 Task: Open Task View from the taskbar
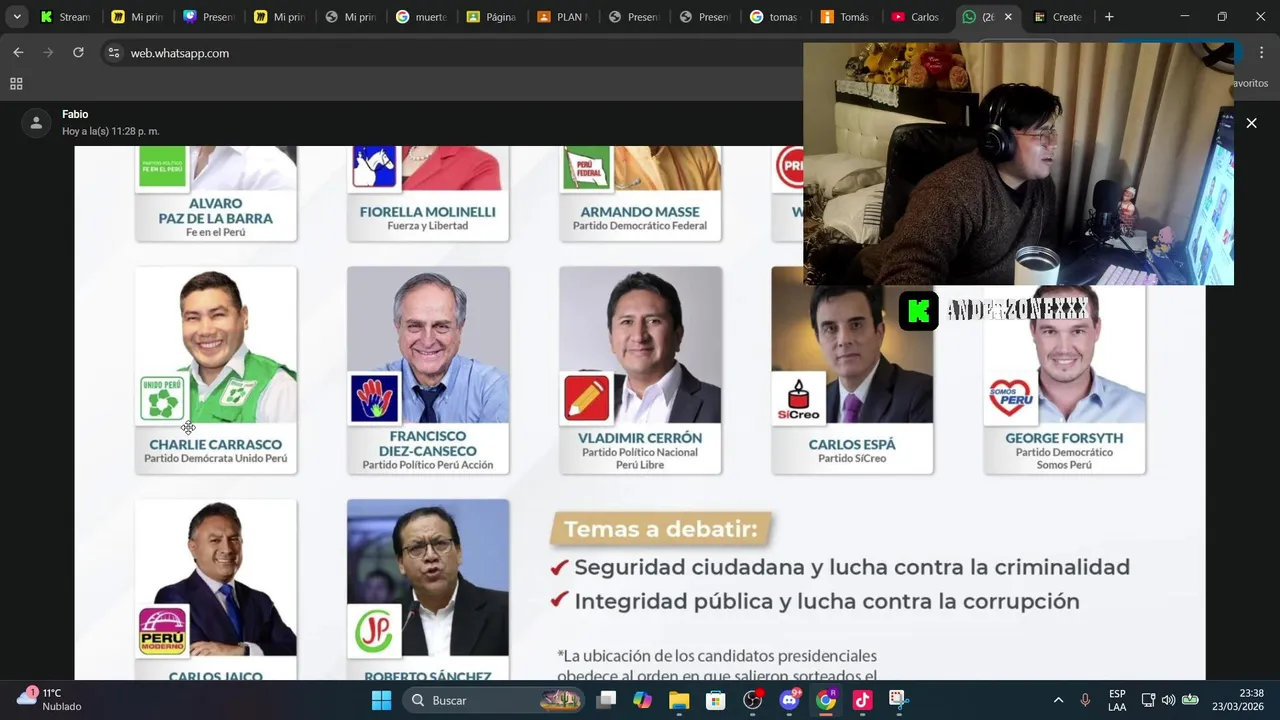606,700
